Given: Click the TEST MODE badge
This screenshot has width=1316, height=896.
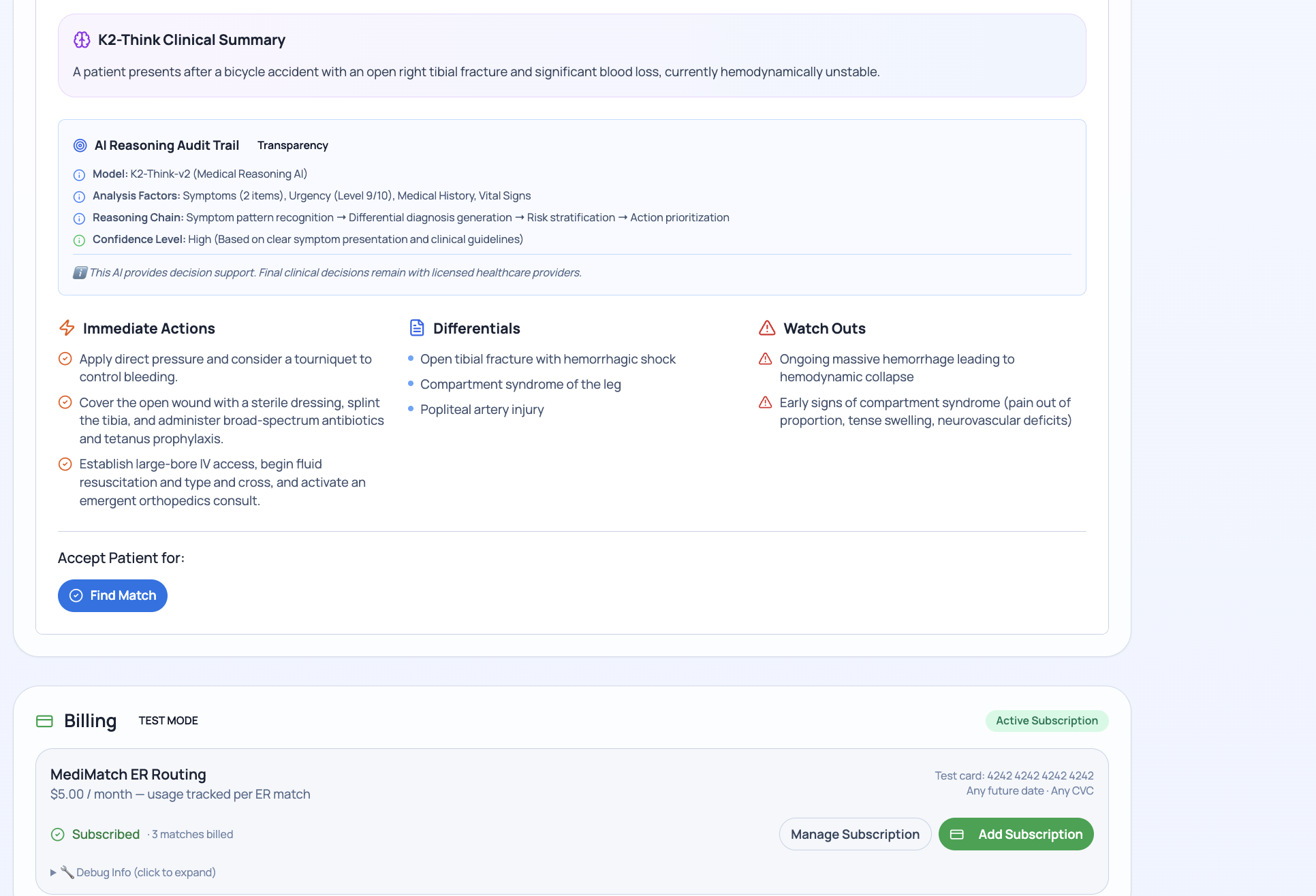Looking at the screenshot, I should click(168, 721).
